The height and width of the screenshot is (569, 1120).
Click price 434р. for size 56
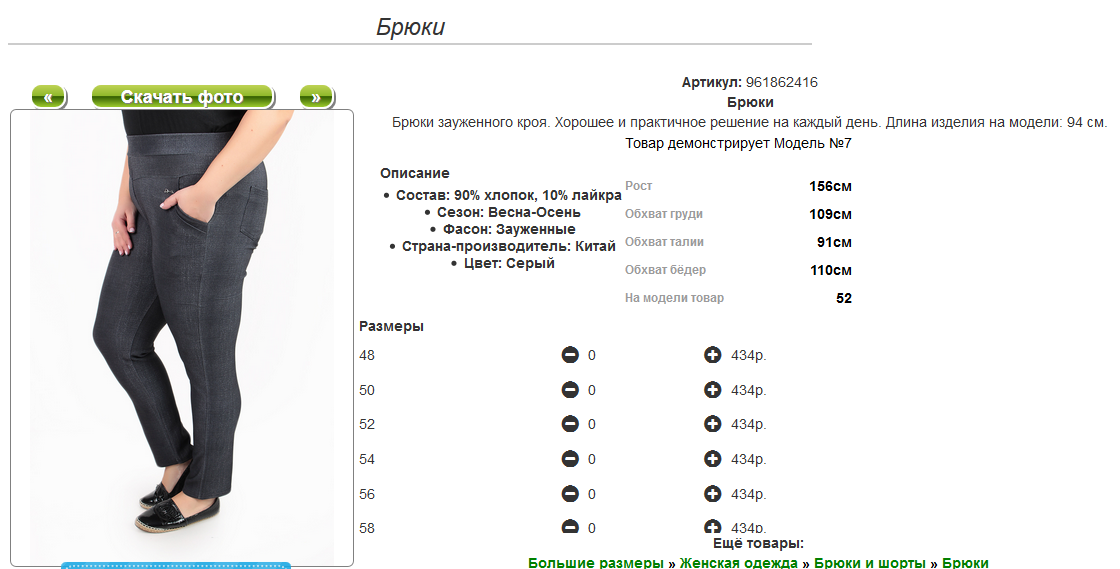(749, 494)
